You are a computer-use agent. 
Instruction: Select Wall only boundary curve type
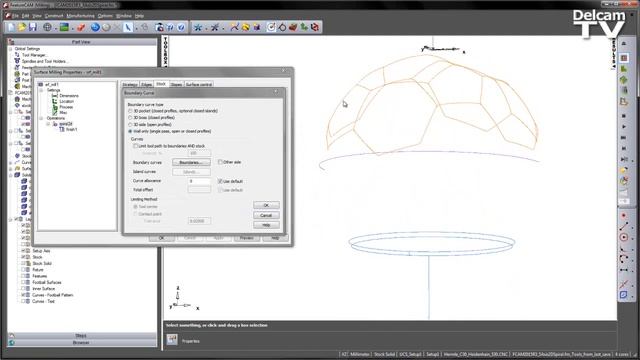[131, 131]
